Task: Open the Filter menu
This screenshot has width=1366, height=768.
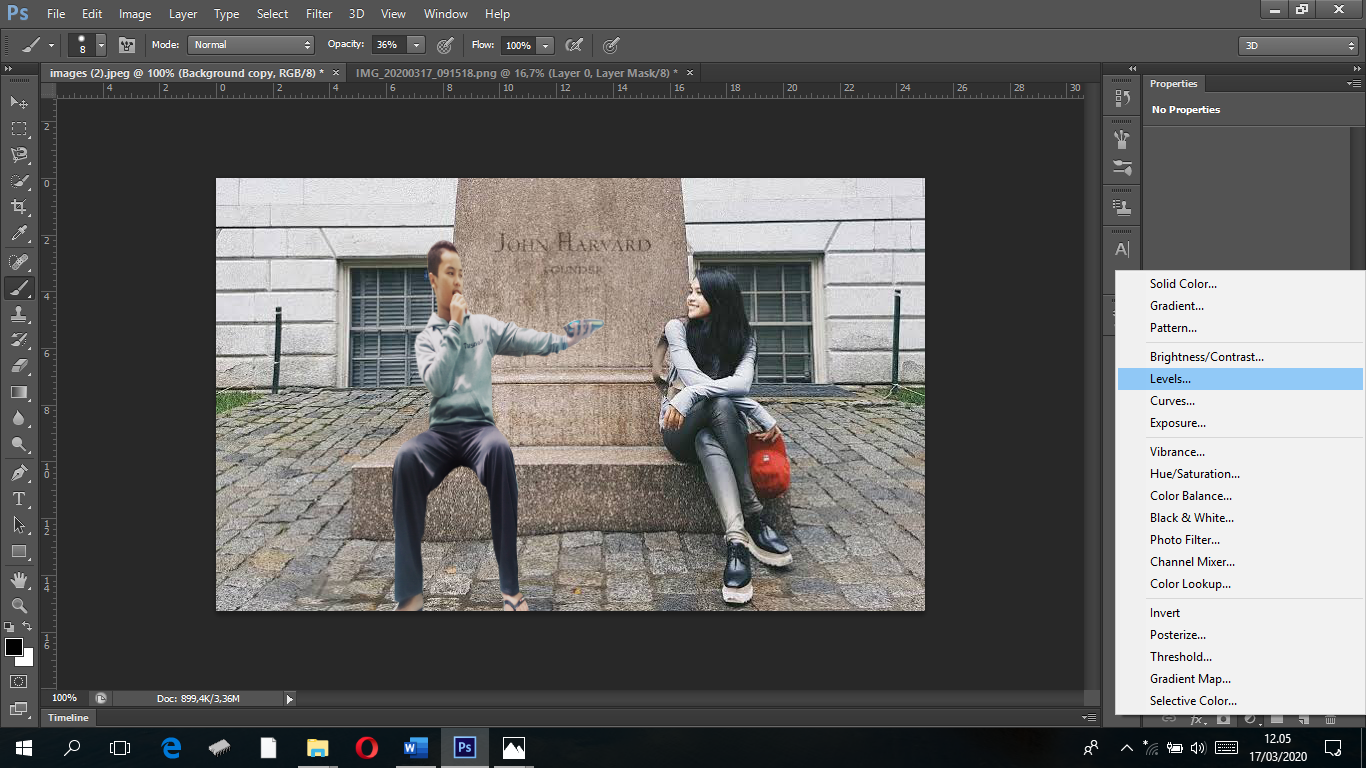Action: [319, 14]
